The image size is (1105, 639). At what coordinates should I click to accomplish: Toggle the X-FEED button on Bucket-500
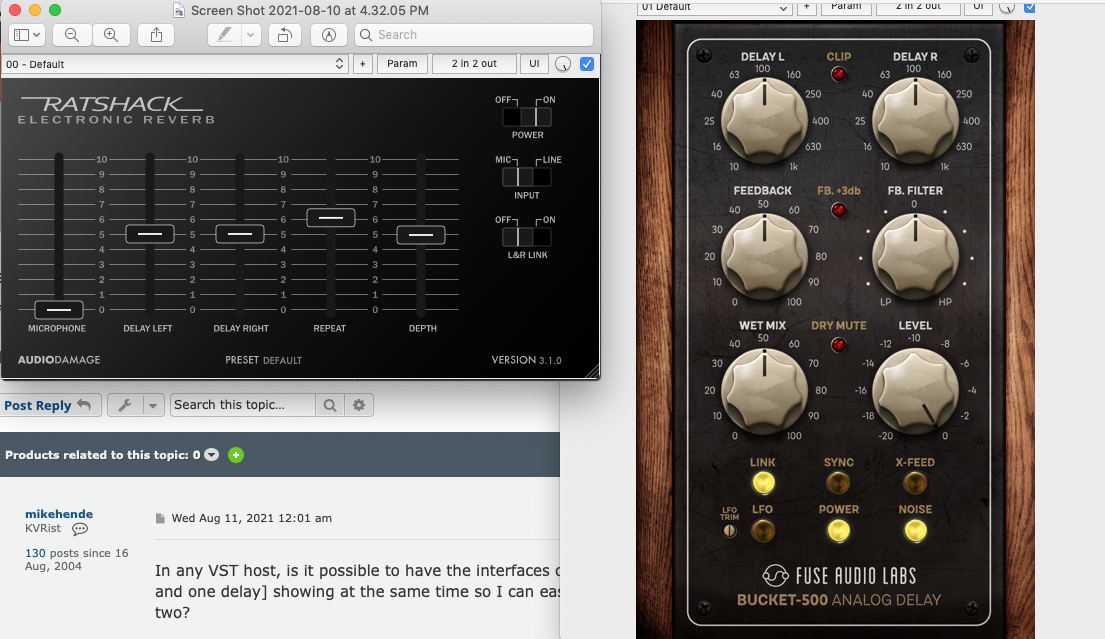click(x=915, y=483)
